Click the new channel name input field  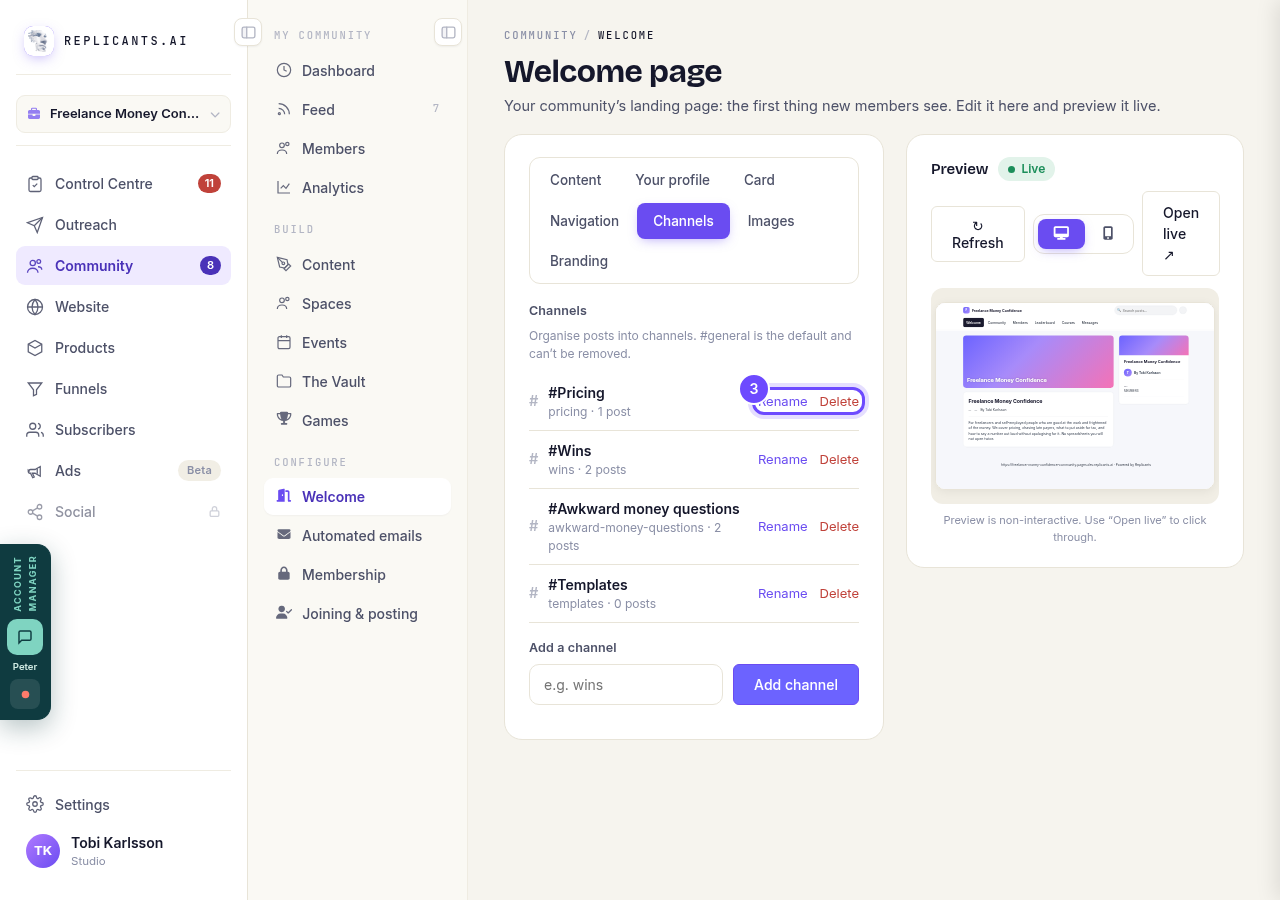[x=626, y=685]
